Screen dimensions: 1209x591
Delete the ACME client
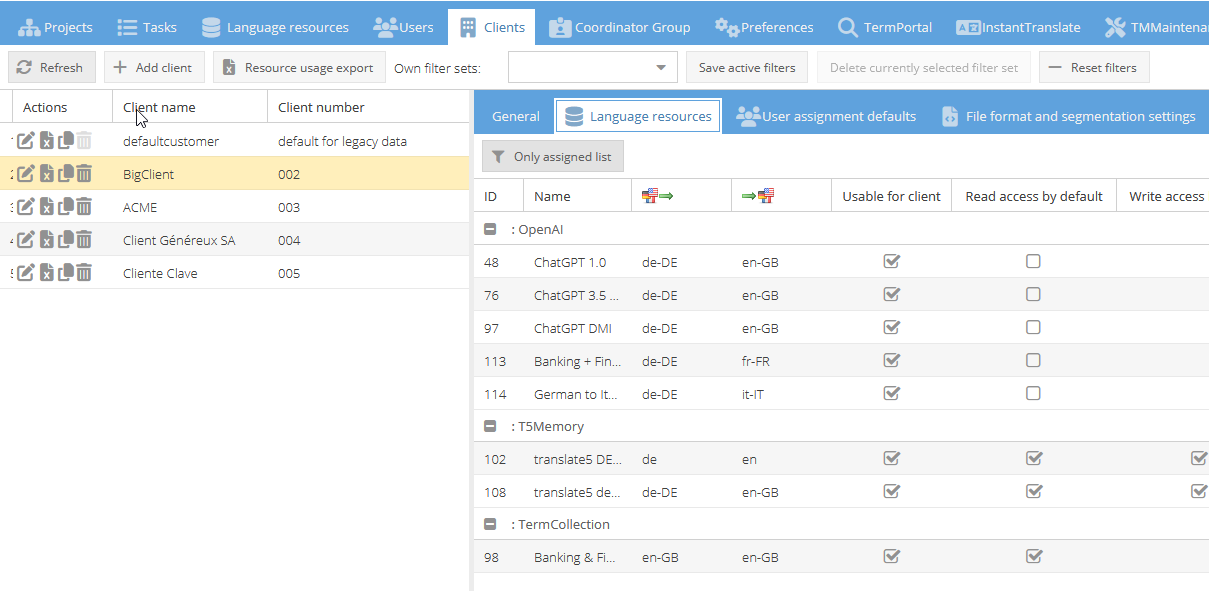[x=84, y=207]
